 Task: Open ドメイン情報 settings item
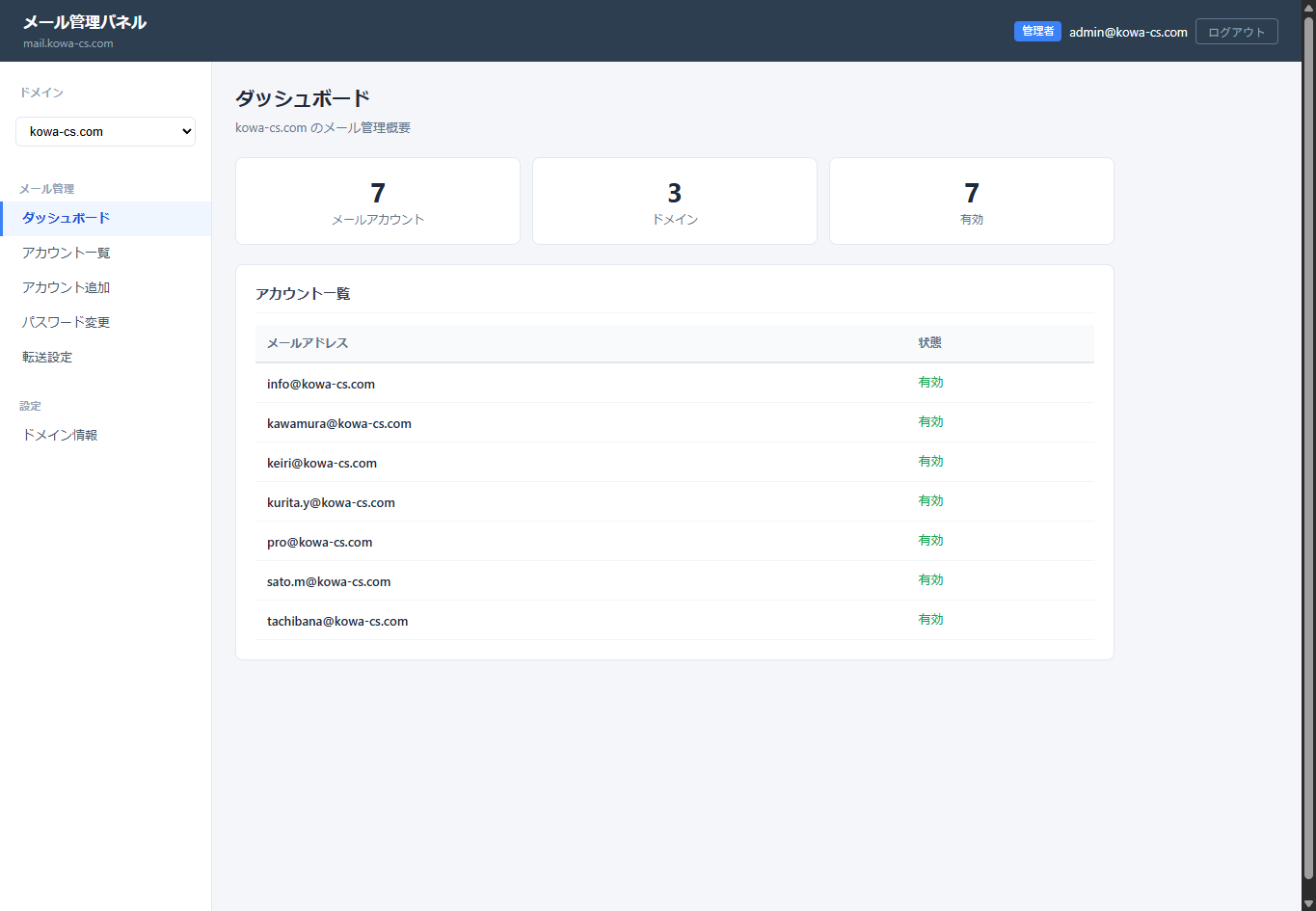(x=60, y=436)
